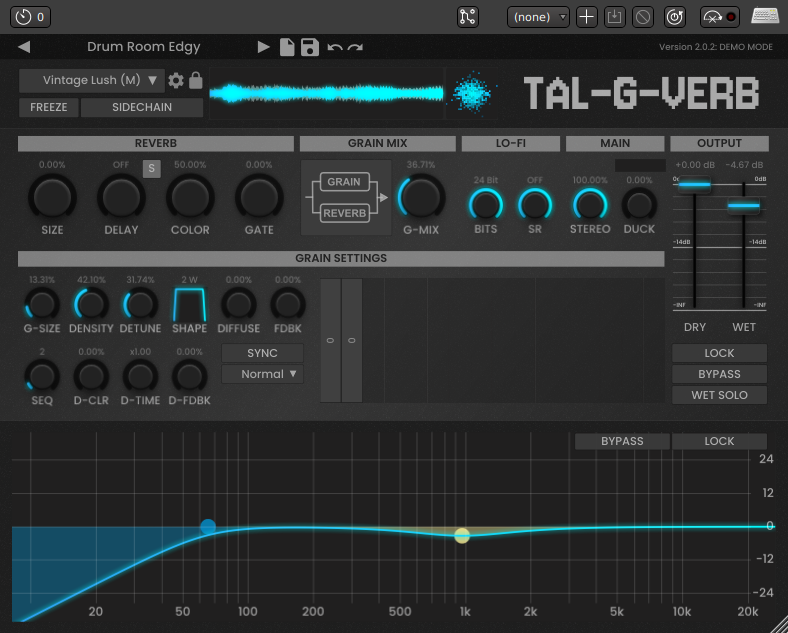
Task: Click the new preset document icon
Action: (287, 47)
